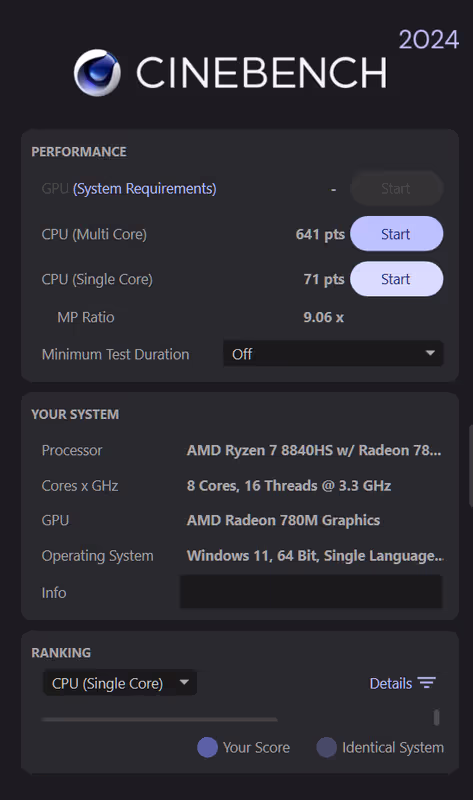Open the Details ranking link
Viewport: 473px width, 800px height.
click(391, 683)
